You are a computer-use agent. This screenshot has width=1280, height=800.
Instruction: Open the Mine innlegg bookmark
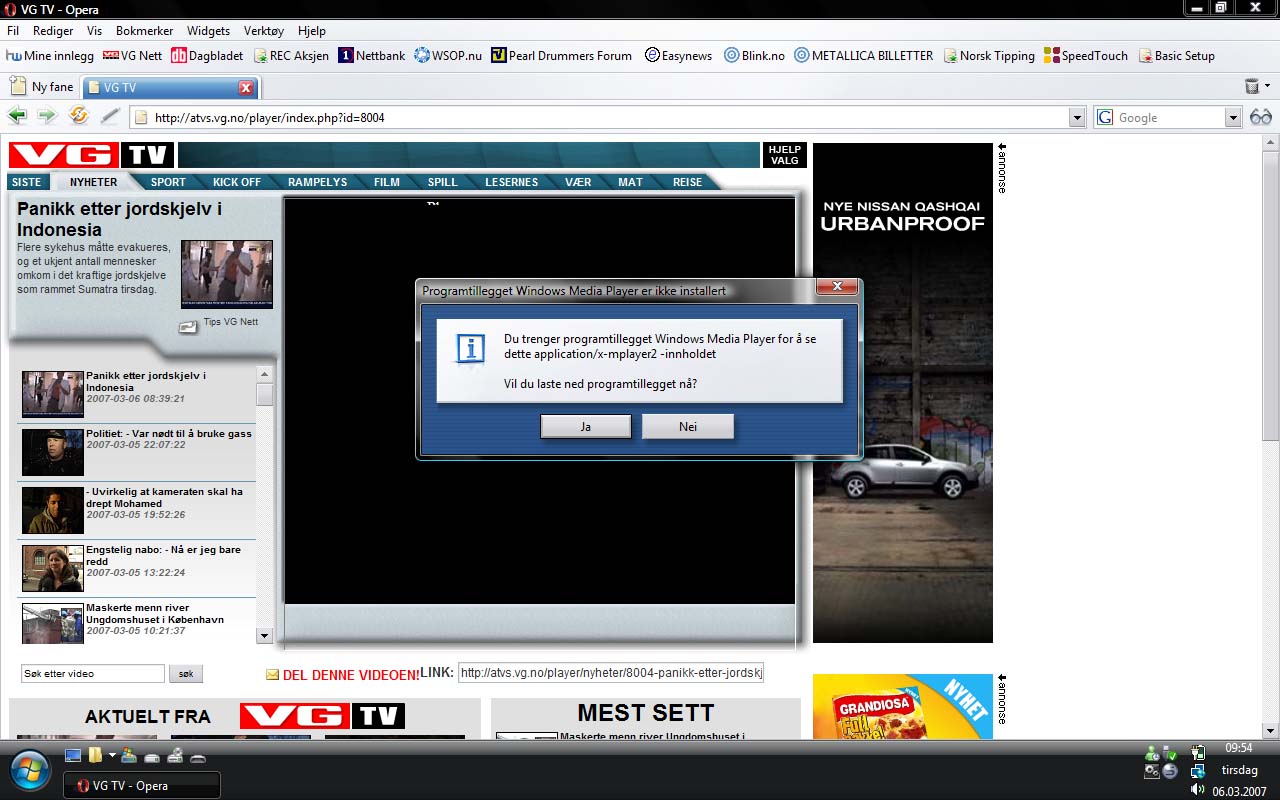click(51, 56)
